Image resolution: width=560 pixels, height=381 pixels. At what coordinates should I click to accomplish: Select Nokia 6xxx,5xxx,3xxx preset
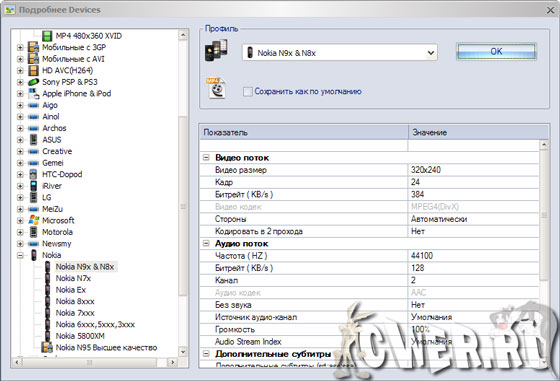point(95,324)
